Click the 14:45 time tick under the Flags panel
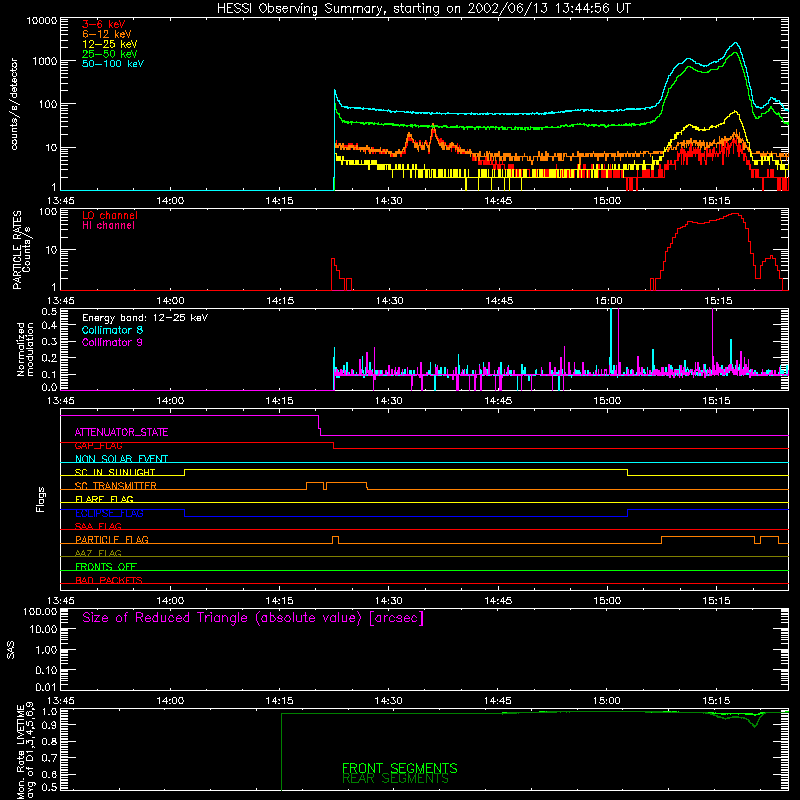 pos(498,601)
